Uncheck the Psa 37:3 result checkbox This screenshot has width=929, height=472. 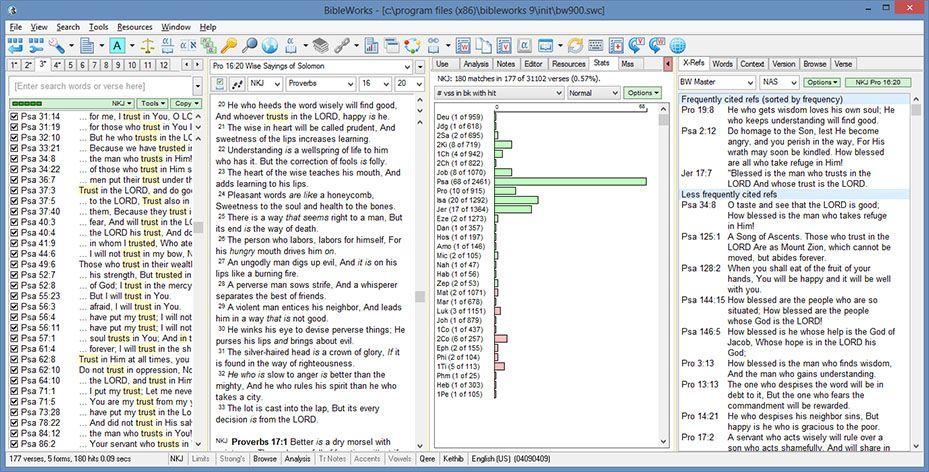(15, 191)
